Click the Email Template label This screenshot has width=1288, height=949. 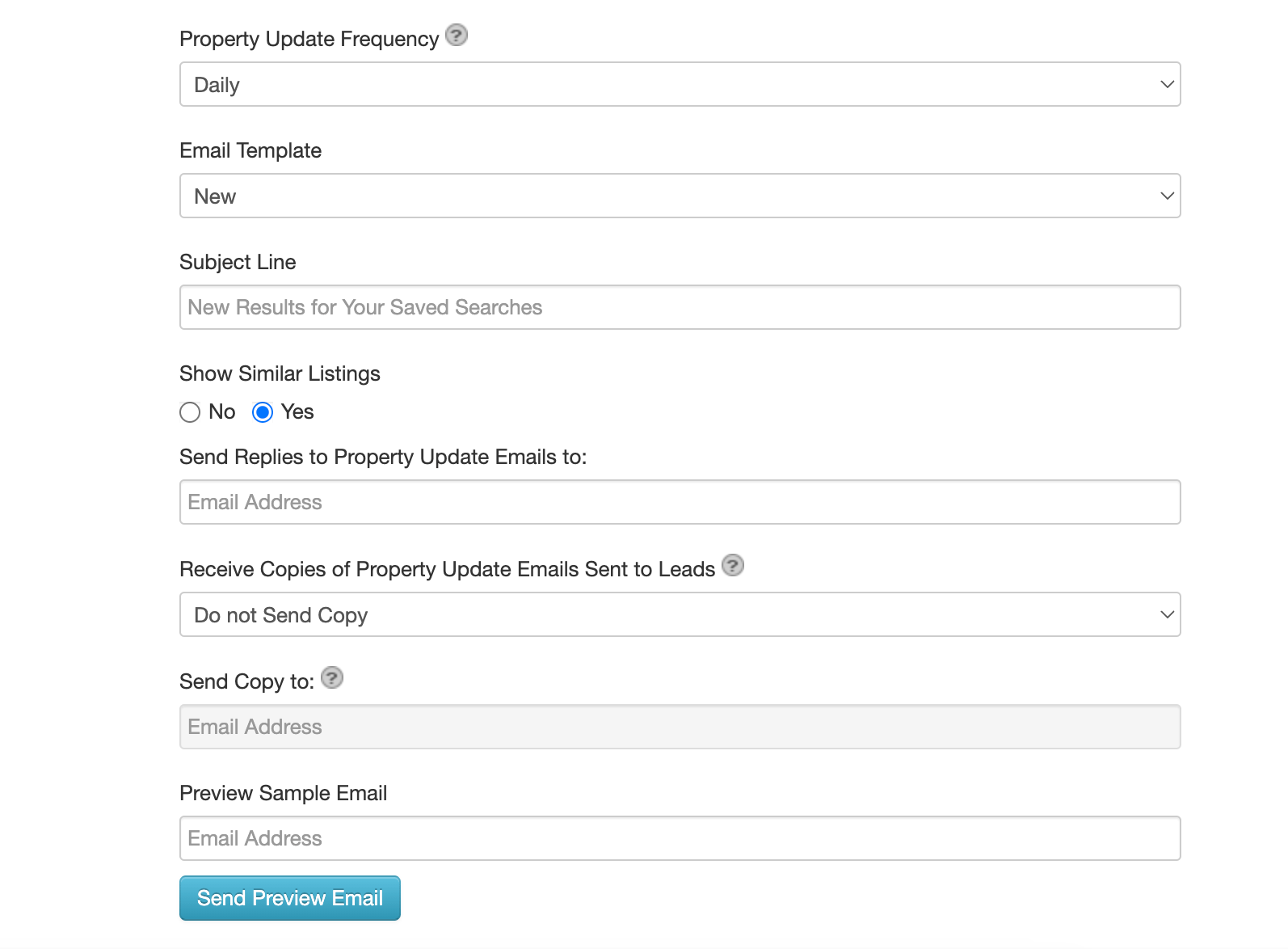click(x=250, y=150)
